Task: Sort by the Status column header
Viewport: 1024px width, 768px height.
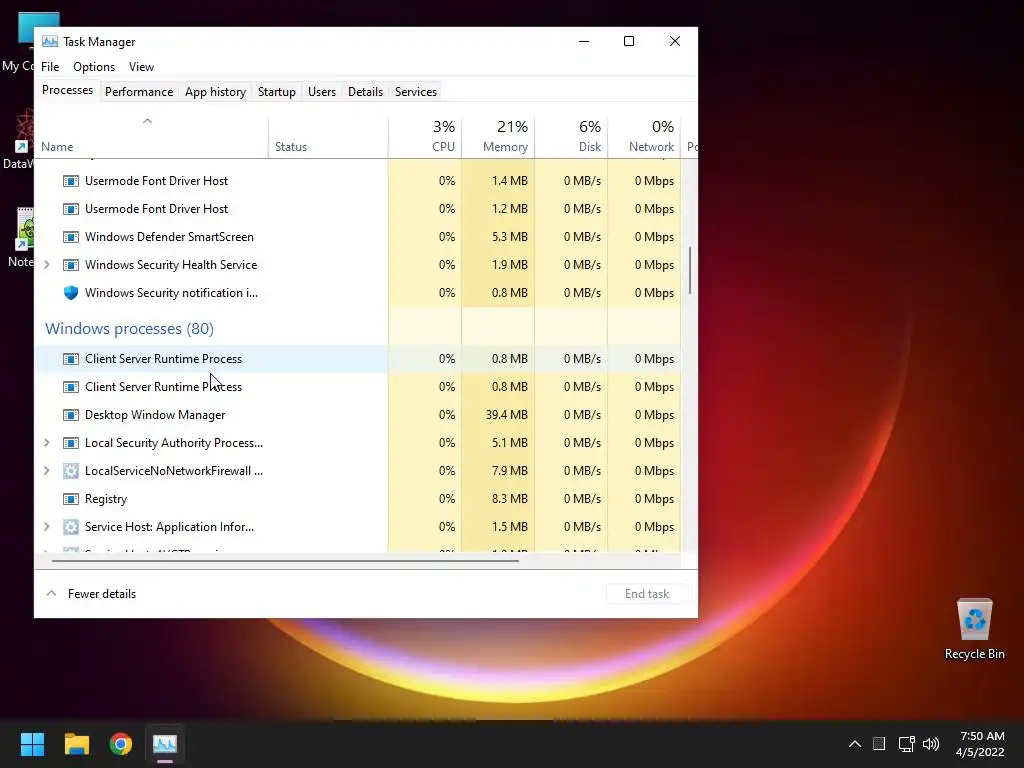Action: tap(328, 136)
